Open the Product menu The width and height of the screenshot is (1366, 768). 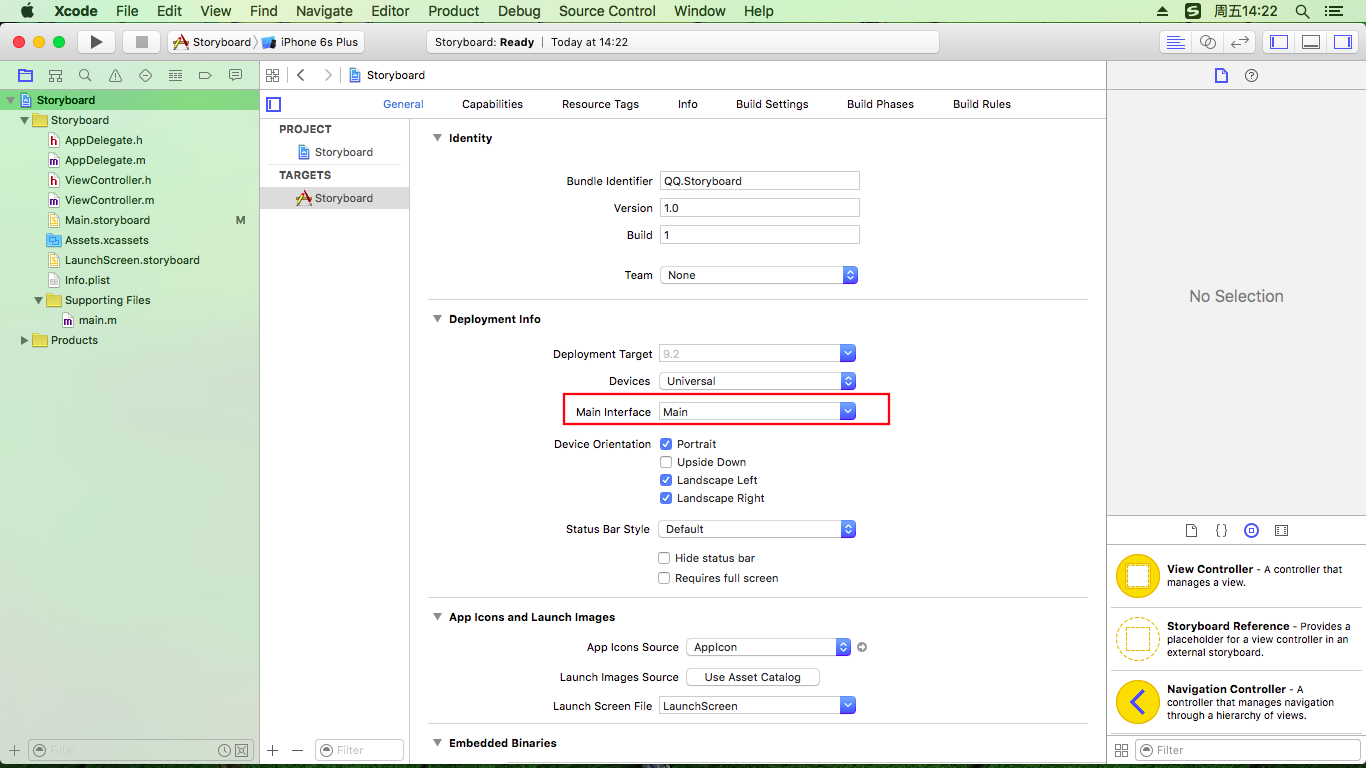click(454, 11)
